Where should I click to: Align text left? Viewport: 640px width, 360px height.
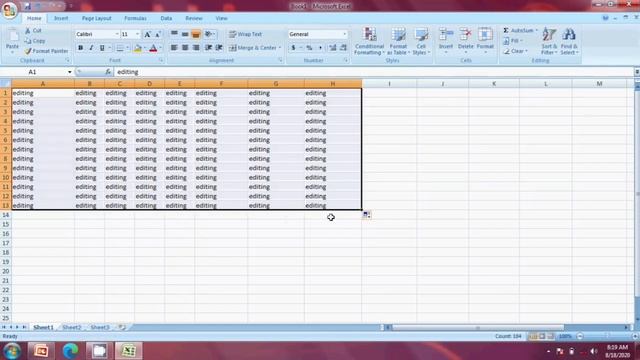[x=174, y=48]
